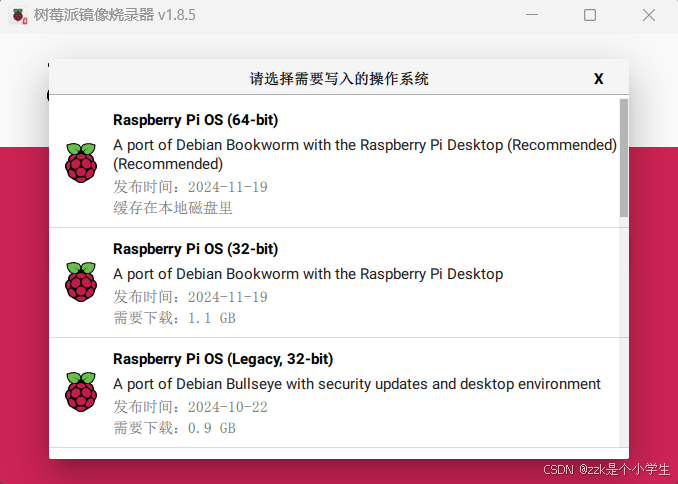This screenshot has width=678, height=484.
Task: Select Raspberry Pi OS (64-bit) title
Action: pyautogui.click(x=195, y=120)
